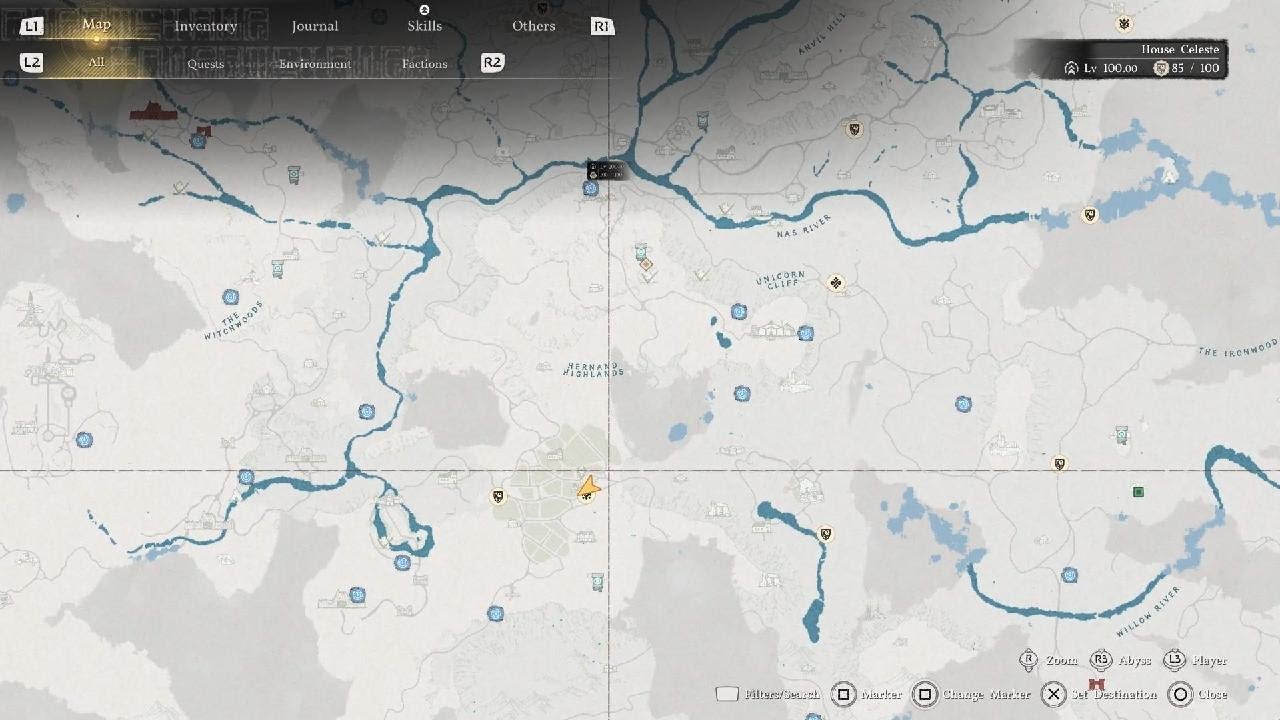The width and height of the screenshot is (1280, 720).
Task: Click the R3 icon for Abyss
Action: point(1101,660)
